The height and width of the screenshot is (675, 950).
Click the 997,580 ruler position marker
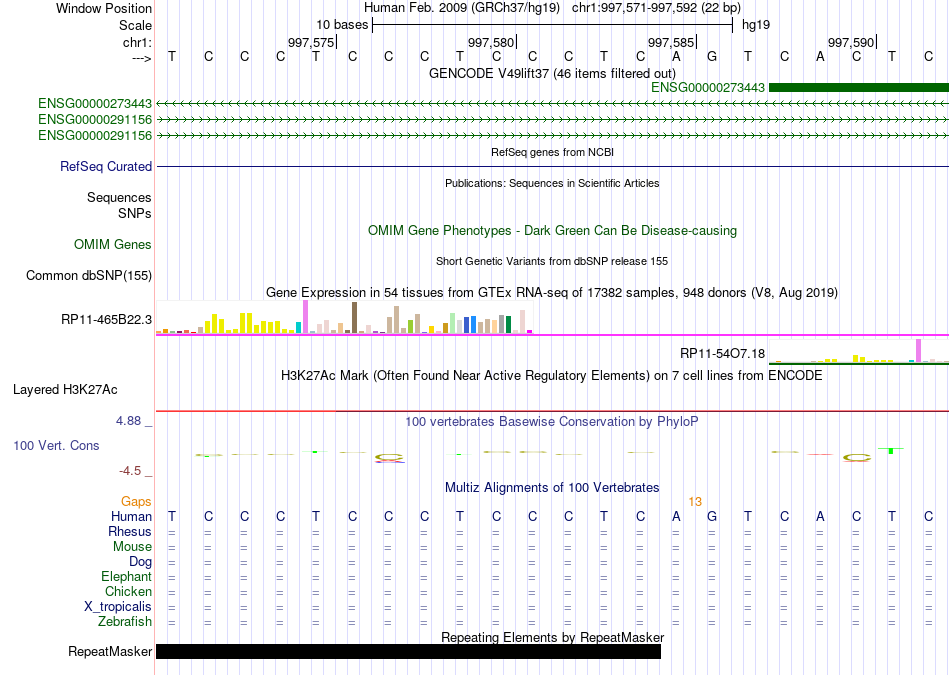click(491, 42)
